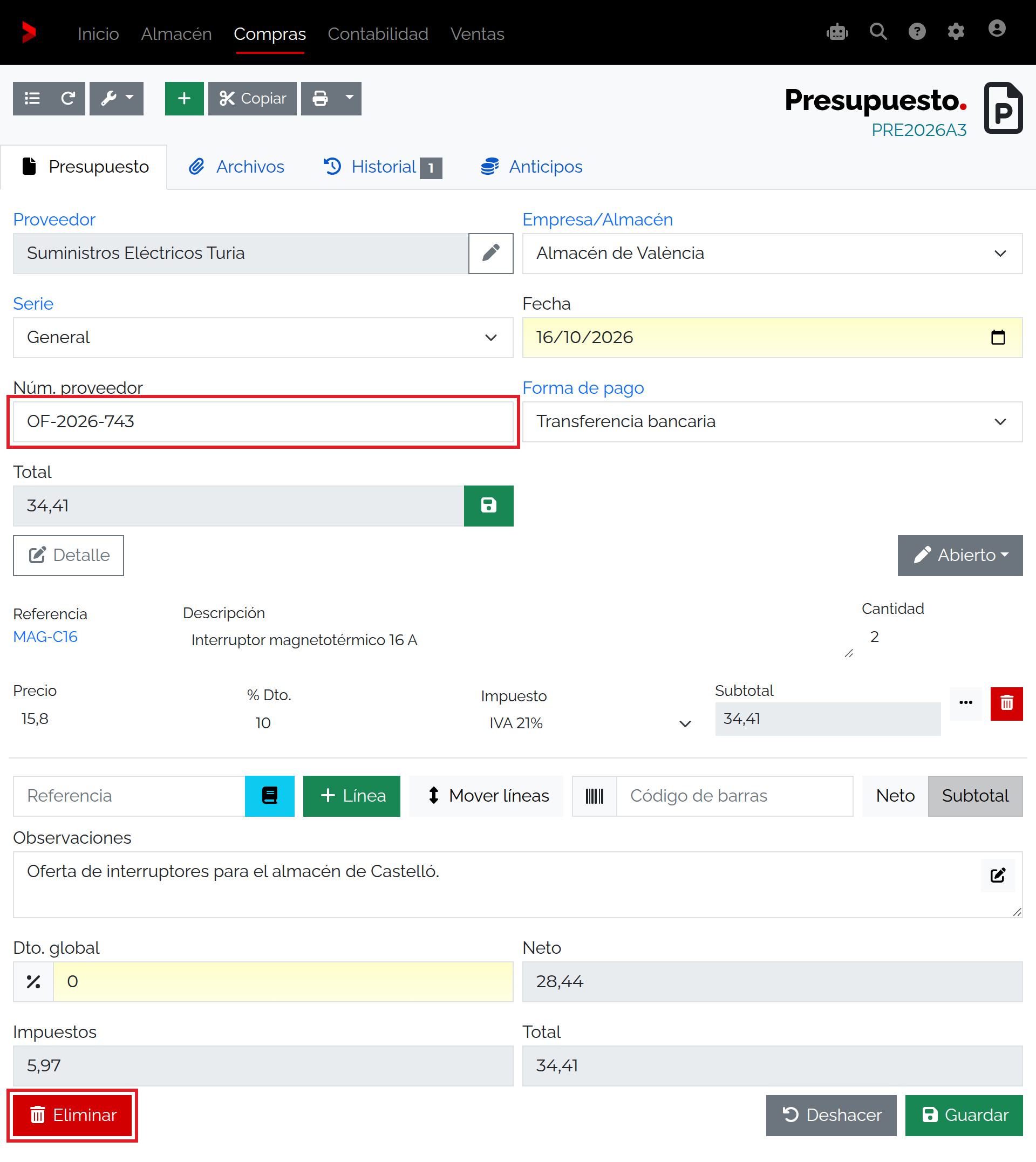The width and height of the screenshot is (1036, 1162).
Task: Expand the Abierto status dropdown
Action: (960, 555)
